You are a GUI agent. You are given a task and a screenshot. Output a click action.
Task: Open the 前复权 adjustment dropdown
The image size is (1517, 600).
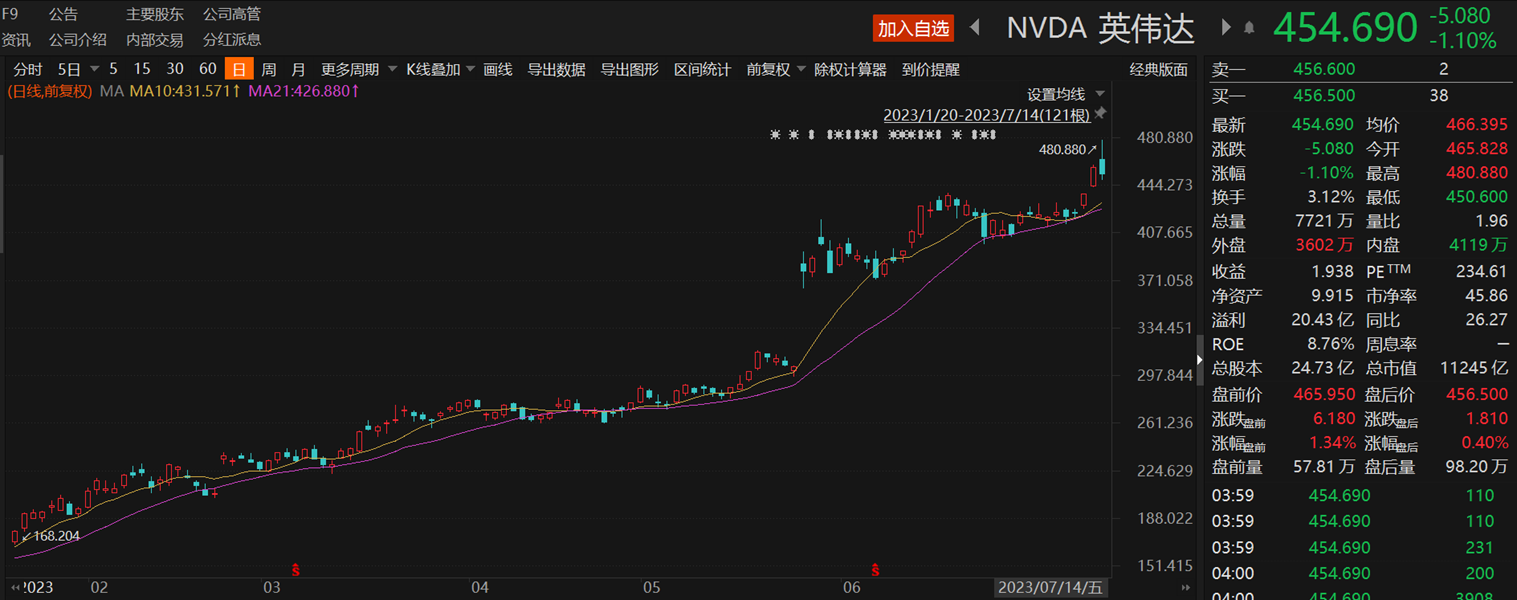801,69
